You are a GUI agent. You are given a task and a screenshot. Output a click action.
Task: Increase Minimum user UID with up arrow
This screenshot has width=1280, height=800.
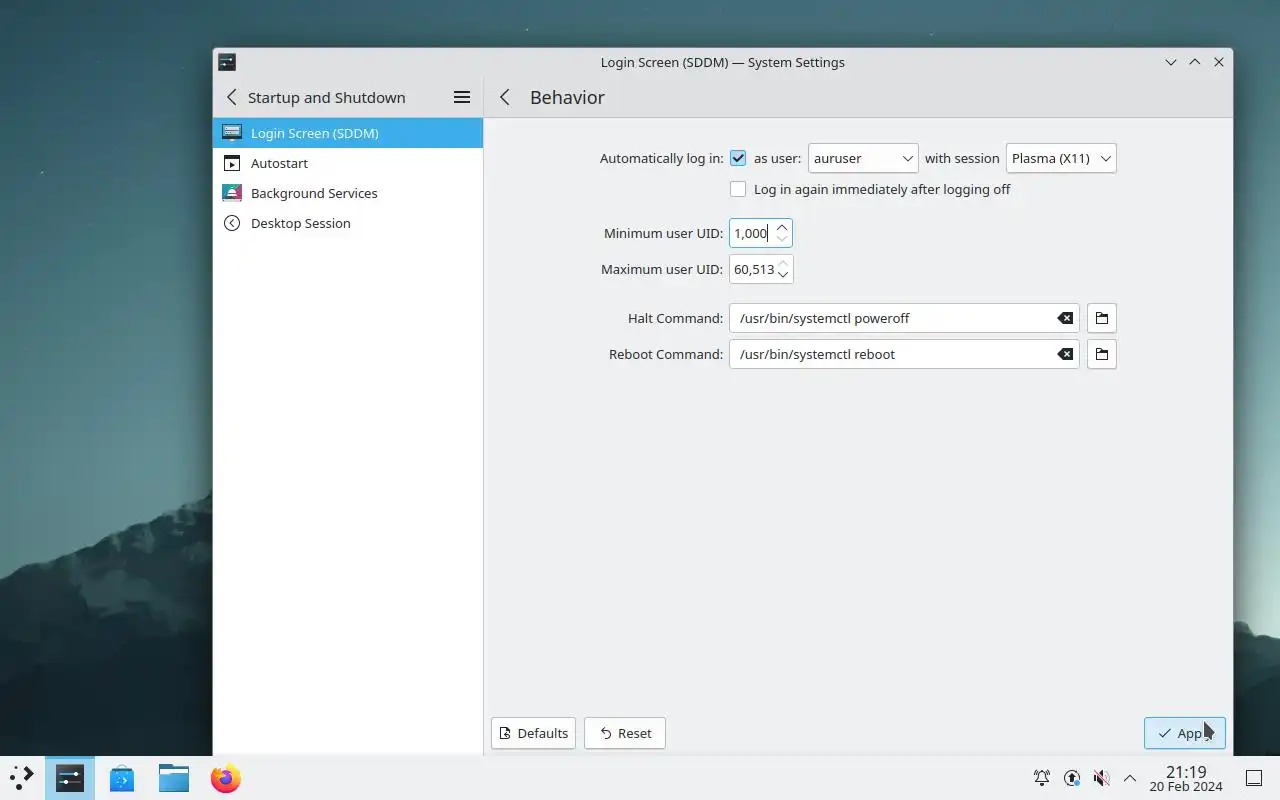coord(782,227)
